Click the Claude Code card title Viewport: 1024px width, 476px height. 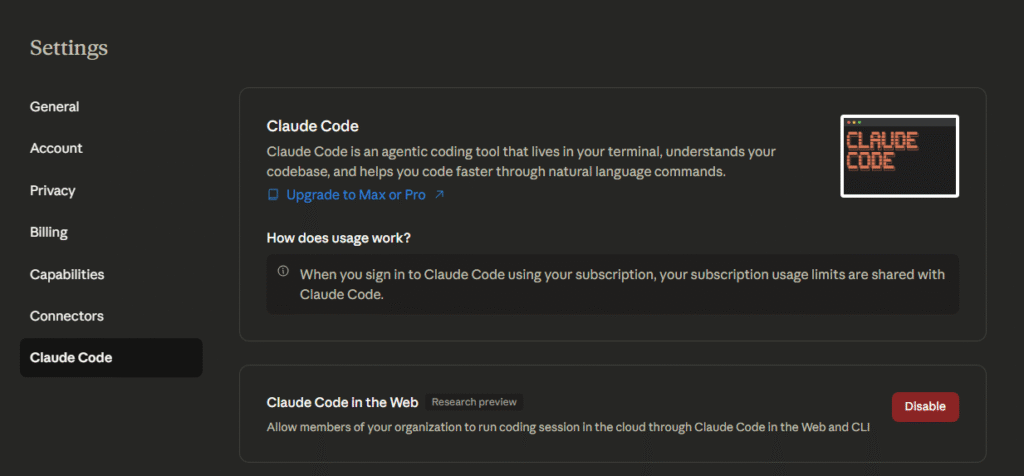312,126
